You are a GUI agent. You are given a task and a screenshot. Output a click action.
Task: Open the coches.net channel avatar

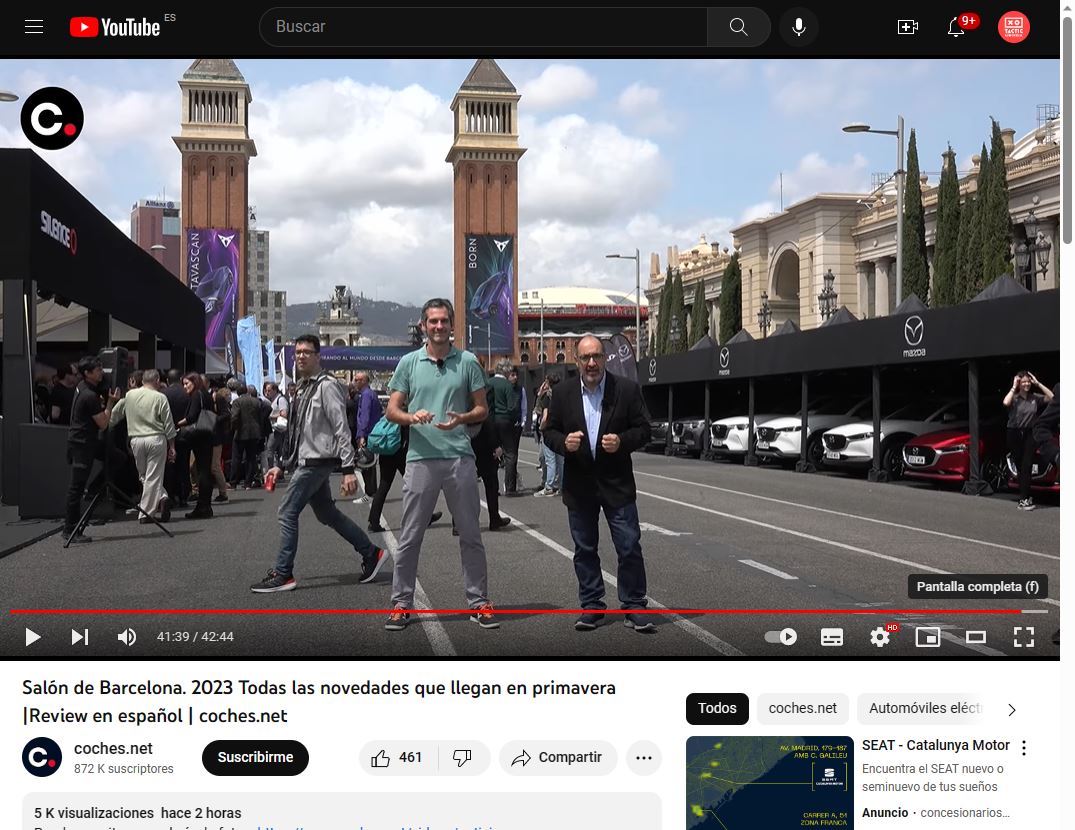pos(42,757)
